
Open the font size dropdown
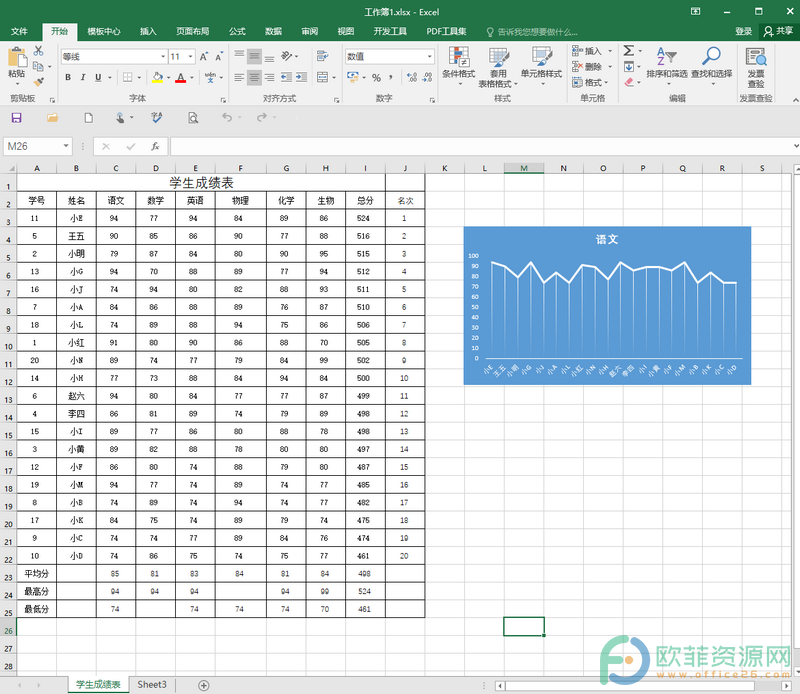tap(190, 57)
